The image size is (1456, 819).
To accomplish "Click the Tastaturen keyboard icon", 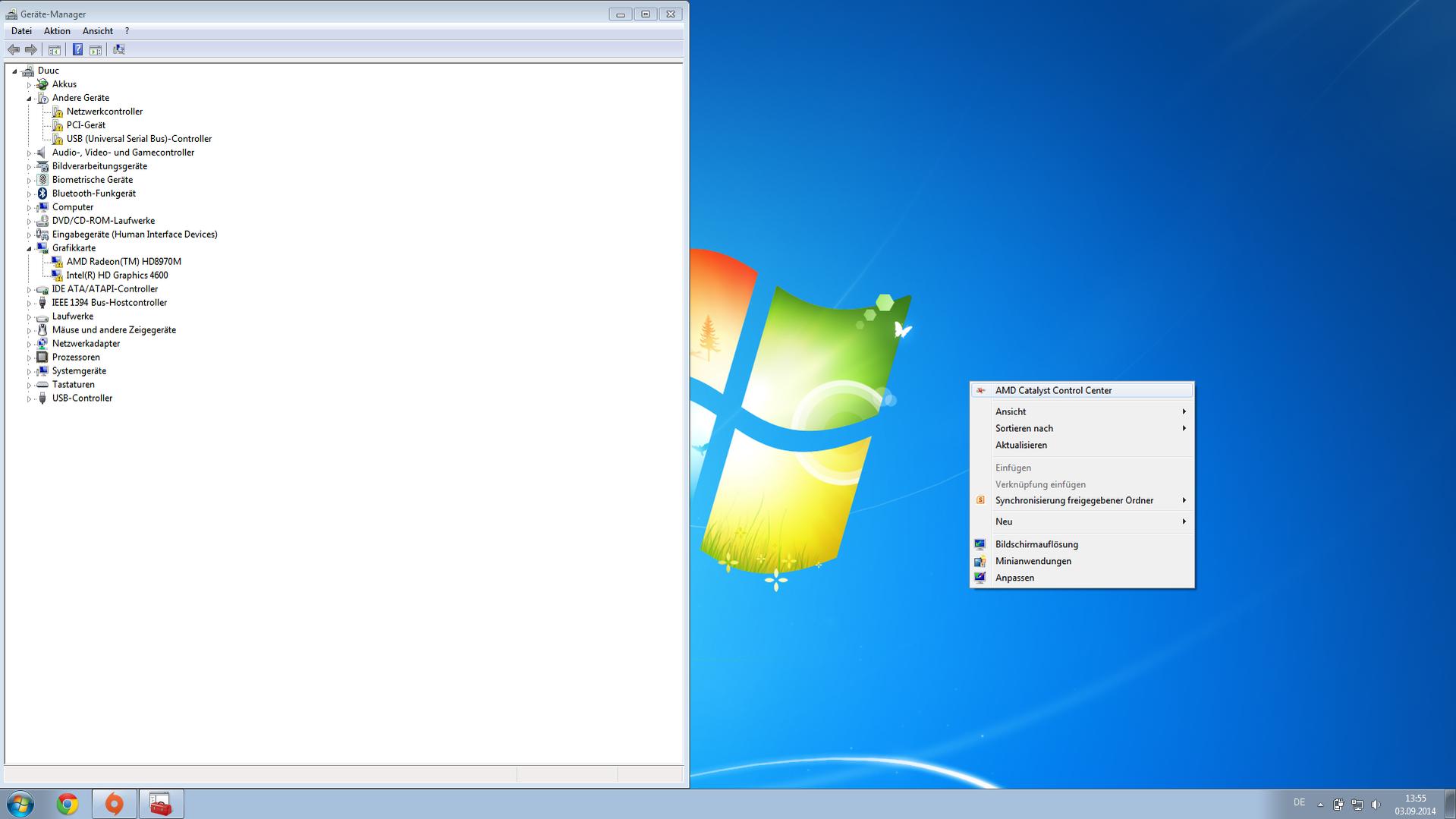I will [x=42, y=385].
